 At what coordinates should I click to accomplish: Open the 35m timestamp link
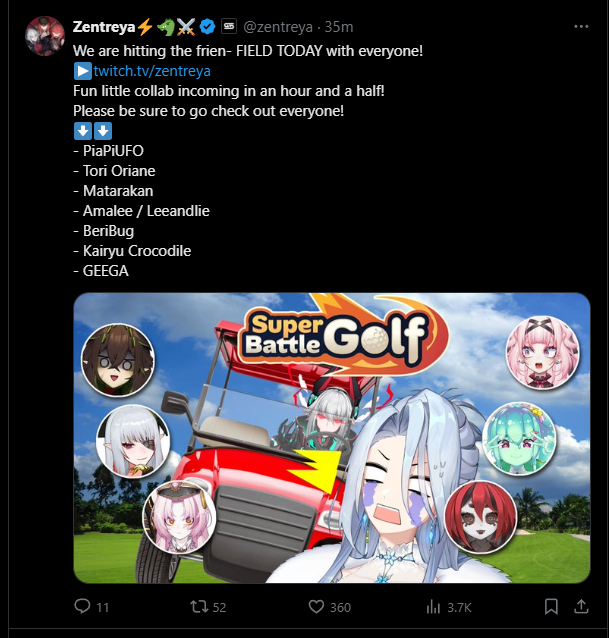click(339, 27)
